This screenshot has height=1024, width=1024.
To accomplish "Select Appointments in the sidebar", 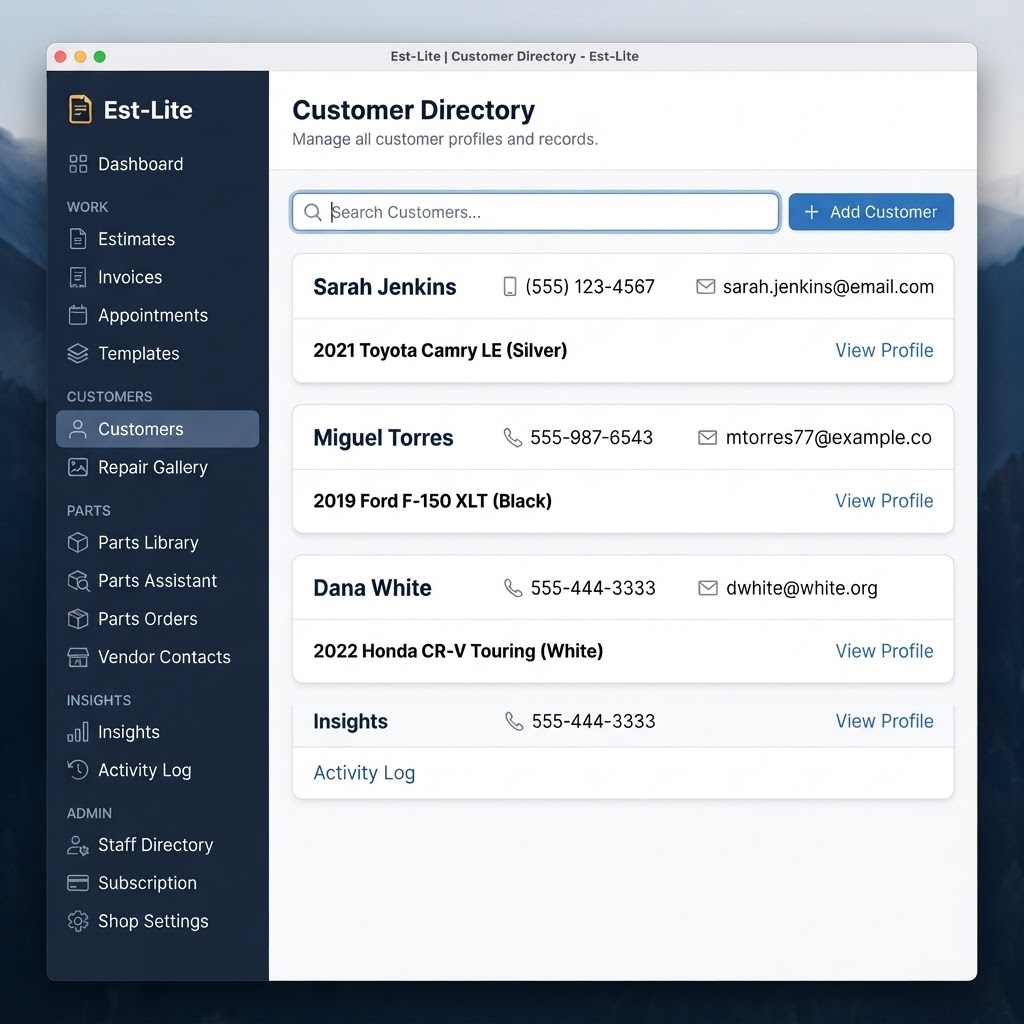I will point(157,315).
